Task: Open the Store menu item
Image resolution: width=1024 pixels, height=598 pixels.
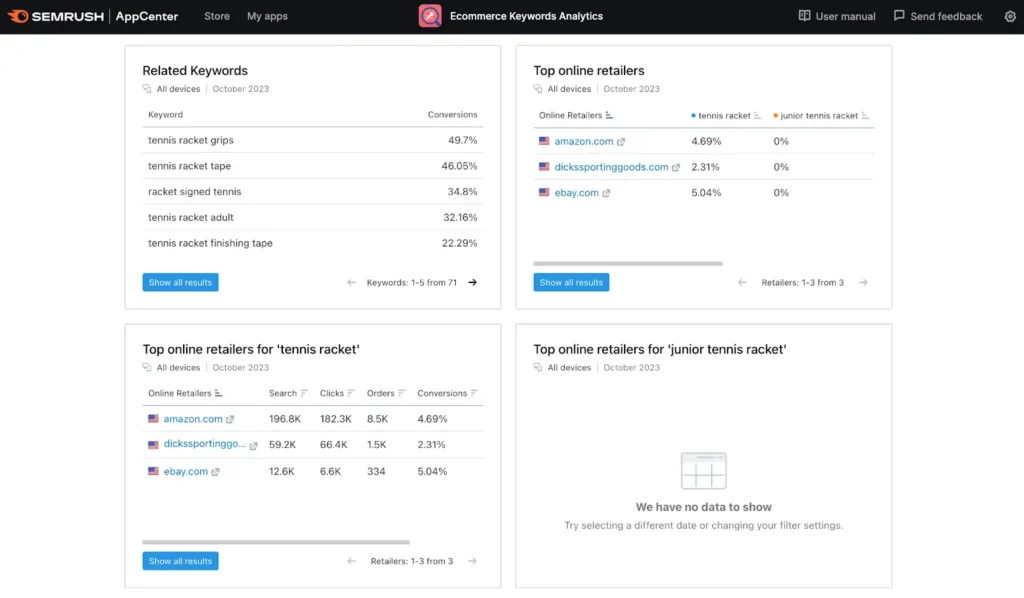Action: (217, 16)
